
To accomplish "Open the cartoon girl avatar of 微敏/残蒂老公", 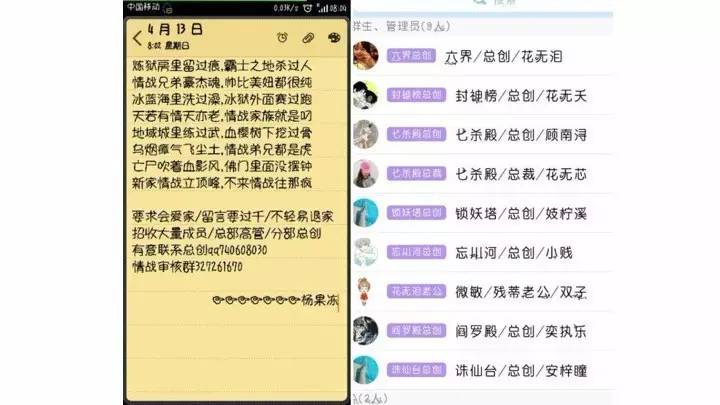I will click(365, 292).
